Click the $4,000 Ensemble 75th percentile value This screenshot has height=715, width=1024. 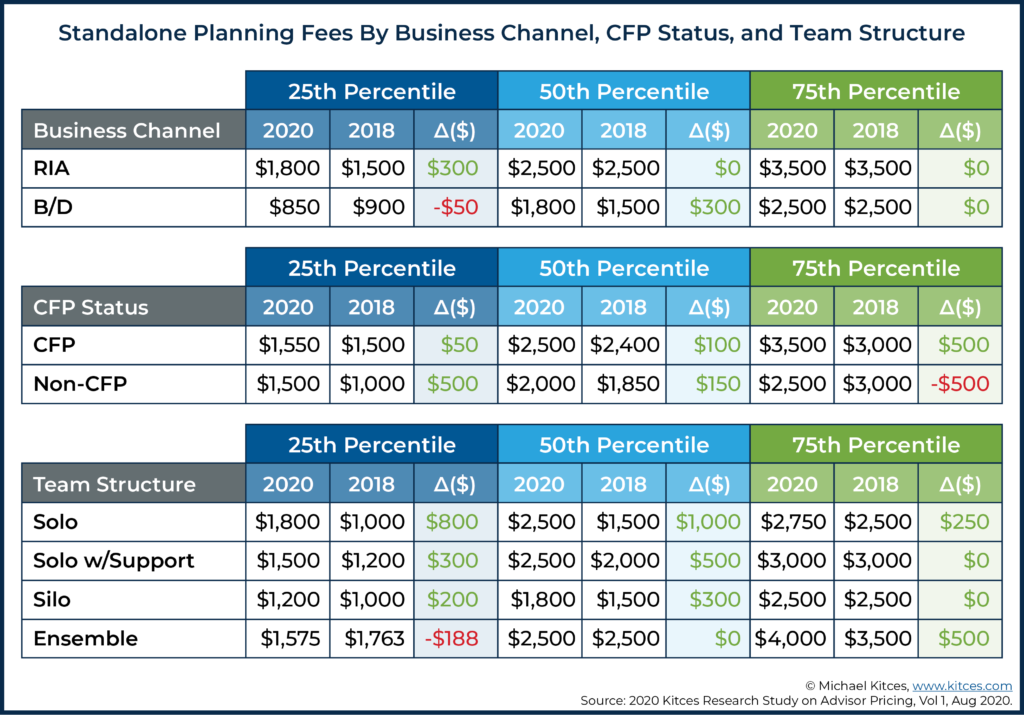tap(790, 638)
